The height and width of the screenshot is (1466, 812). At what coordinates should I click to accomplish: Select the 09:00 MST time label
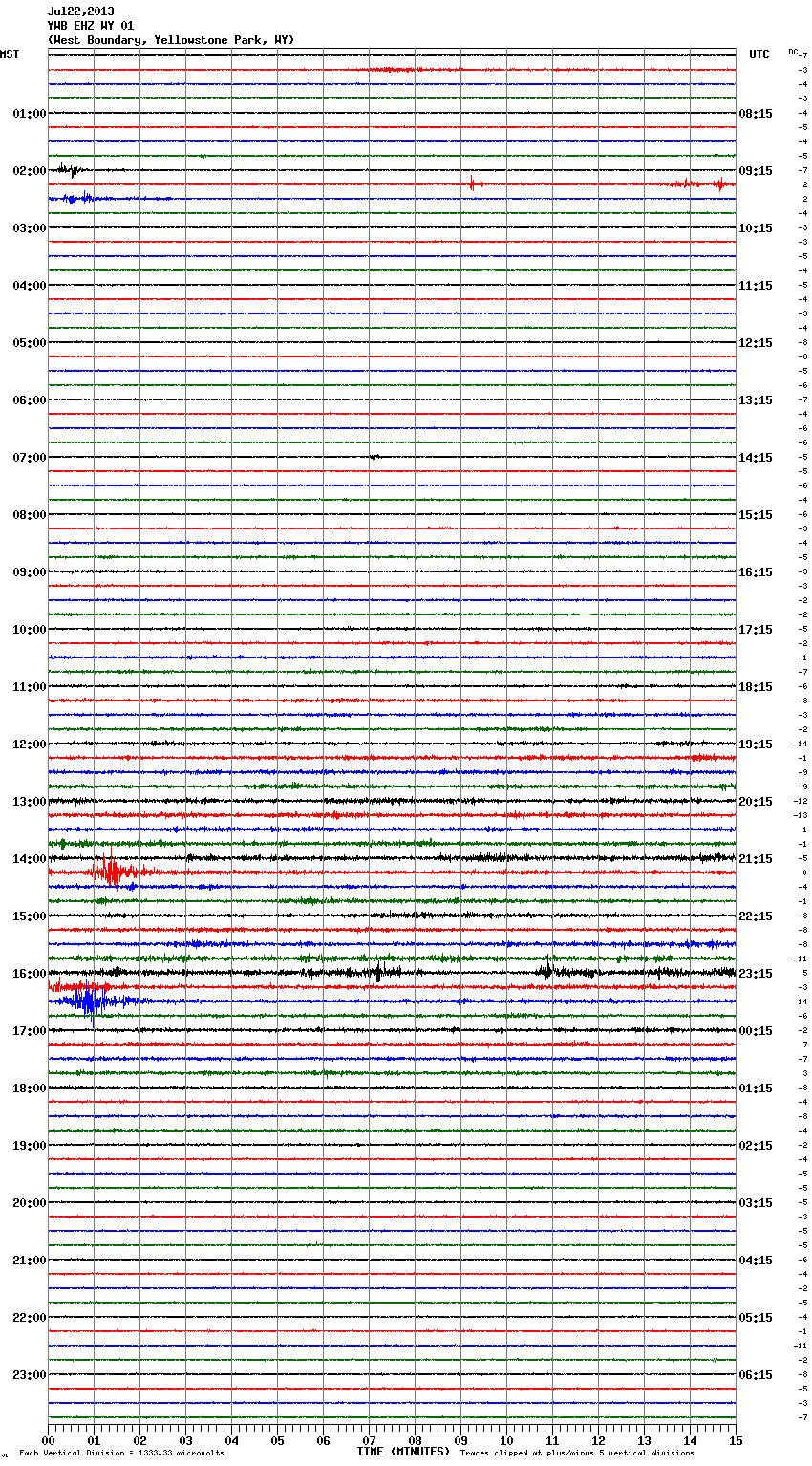[30, 572]
